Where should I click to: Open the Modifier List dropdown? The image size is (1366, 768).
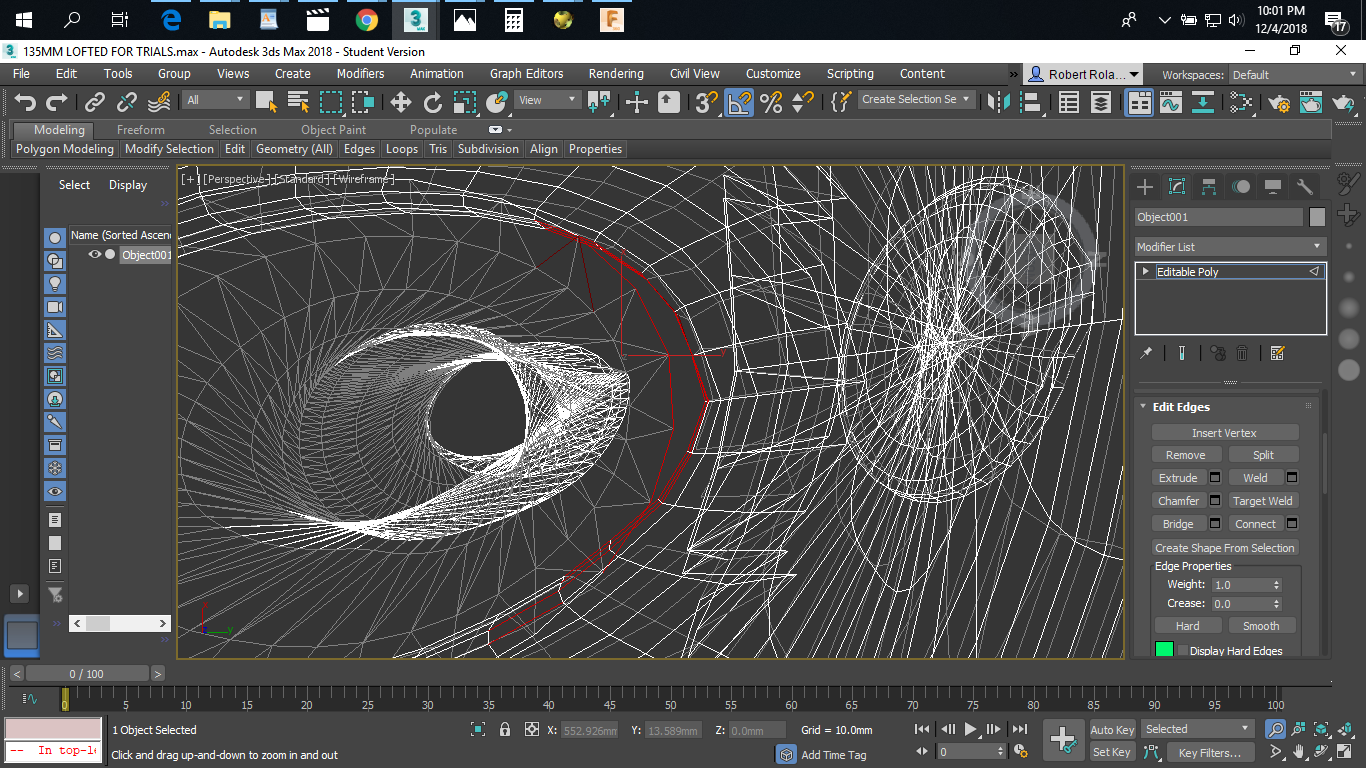1230,247
